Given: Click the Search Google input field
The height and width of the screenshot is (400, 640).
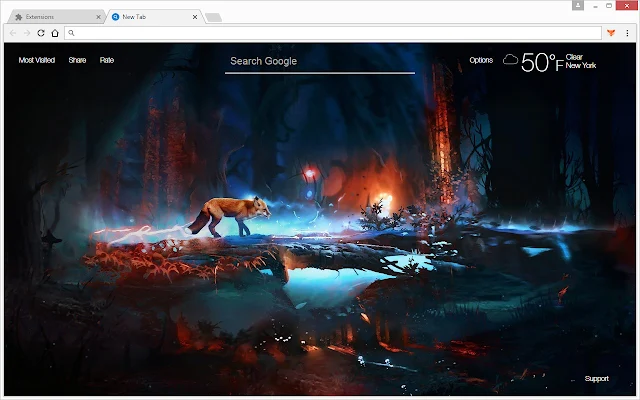Looking at the screenshot, I should click(320, 62).
